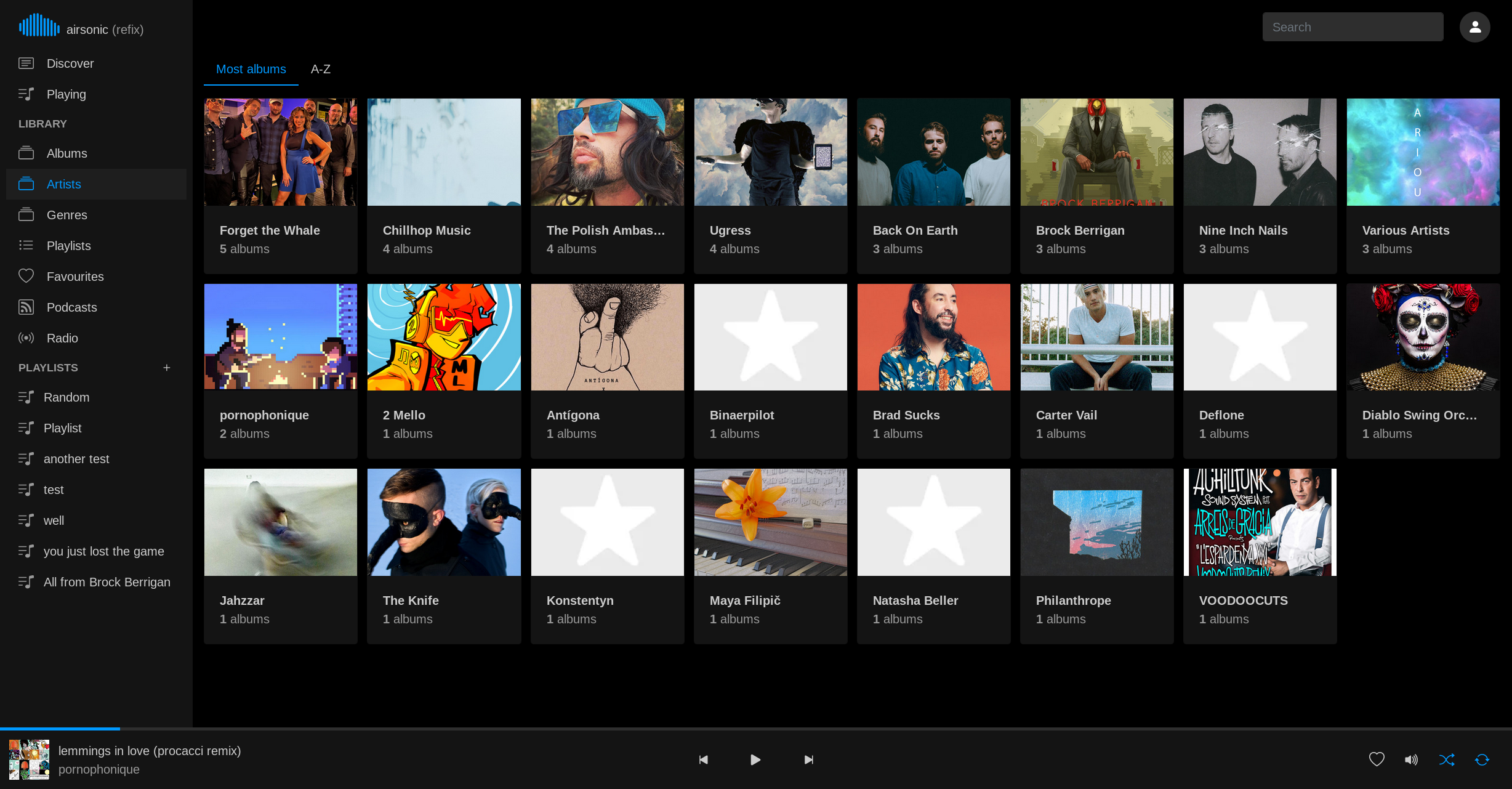
Task: Open the user account menu
Action: click(1474, 27)
